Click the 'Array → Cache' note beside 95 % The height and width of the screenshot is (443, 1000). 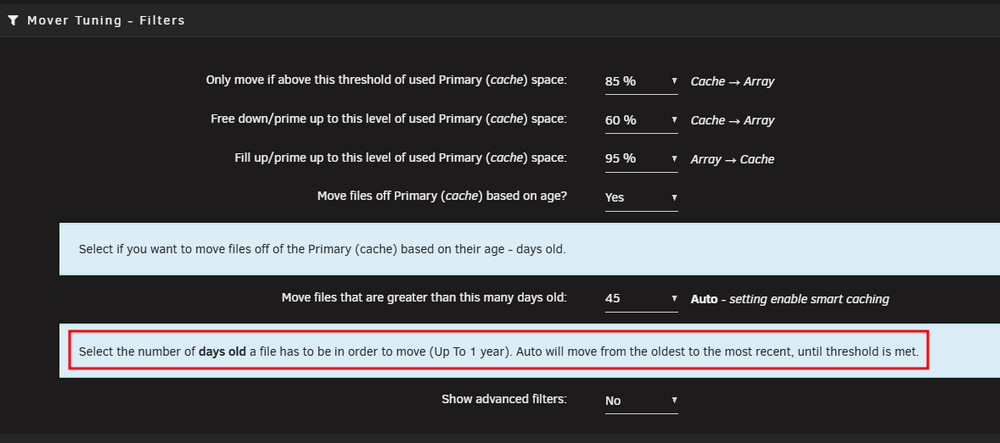pos(732,159)
